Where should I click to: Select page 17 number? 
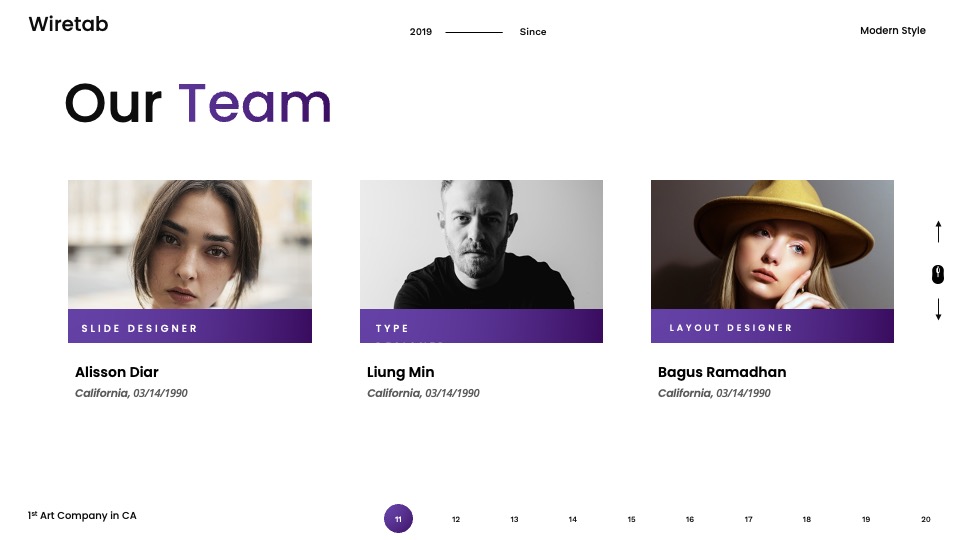coord(748,519)
